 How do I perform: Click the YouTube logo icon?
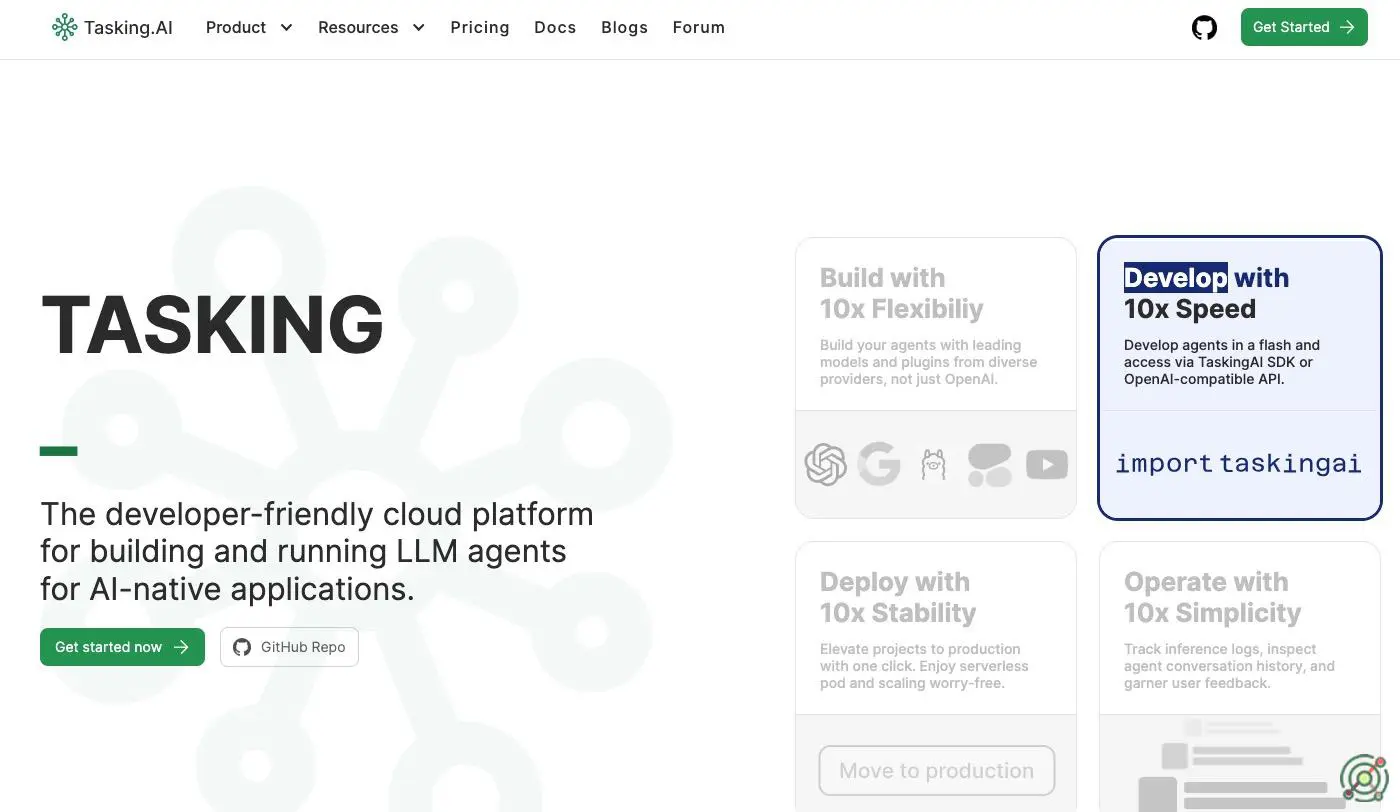click(1047, 465)
